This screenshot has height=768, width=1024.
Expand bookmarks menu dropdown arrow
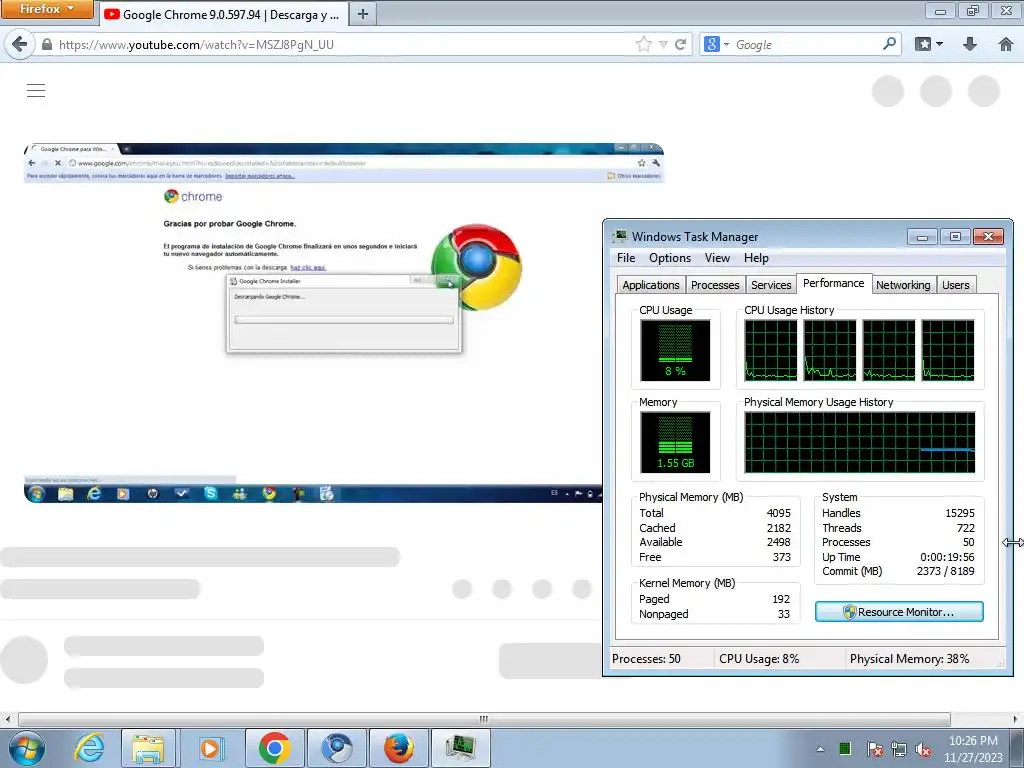940,44
